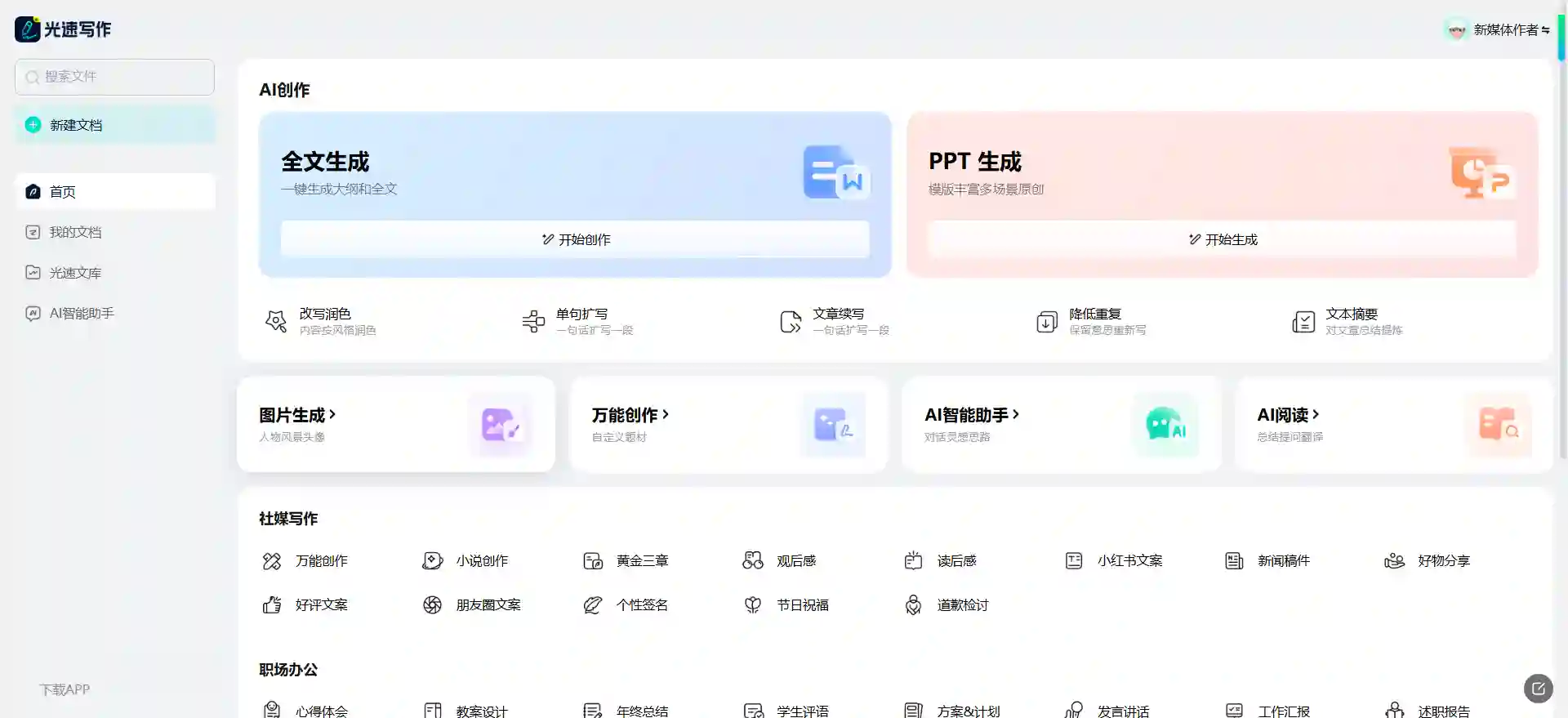Screen dimensions: 1568x718
Task: Click the 好评文案 thumbs-up icon
Action: tap(272, 604)
